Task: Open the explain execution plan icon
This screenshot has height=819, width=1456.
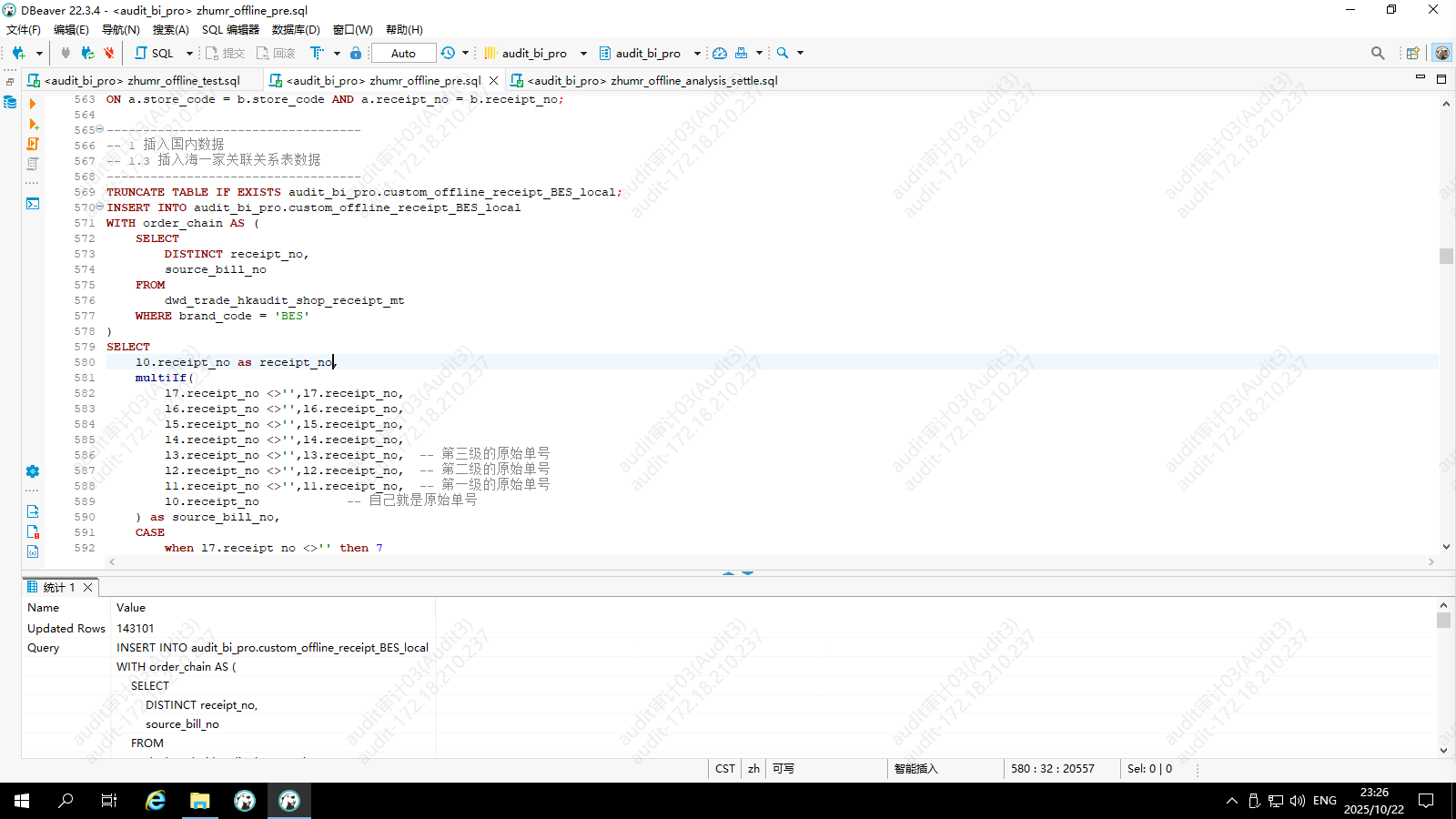Action: point(33,164)
